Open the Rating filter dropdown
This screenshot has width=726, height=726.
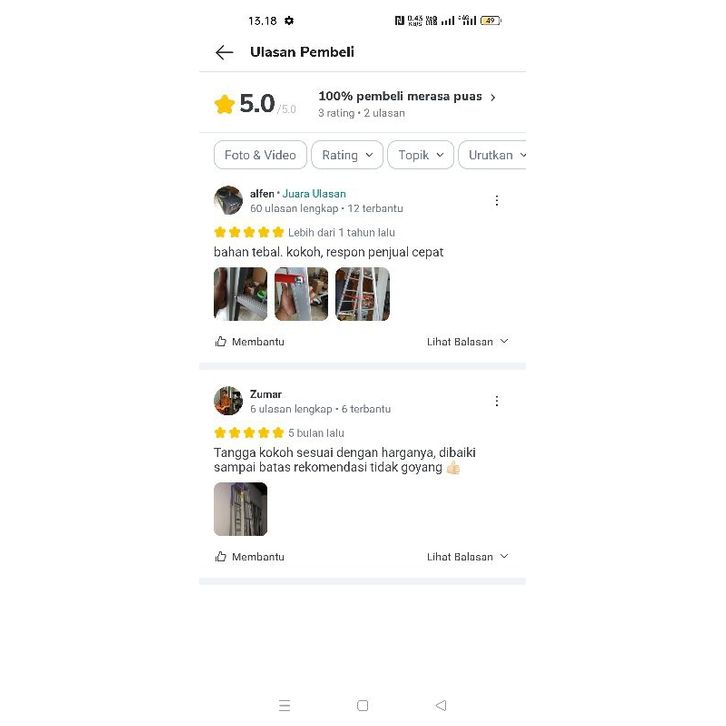tap(347, 155)
